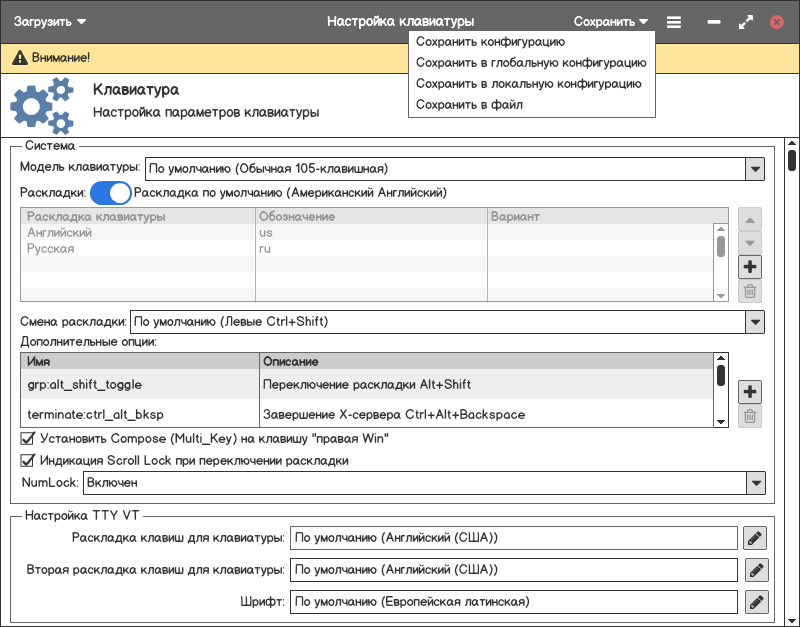This screenshot has width=800, height=627.
Task: Open the Модель клавиатуры dropdown
Action: click(754, 169)
